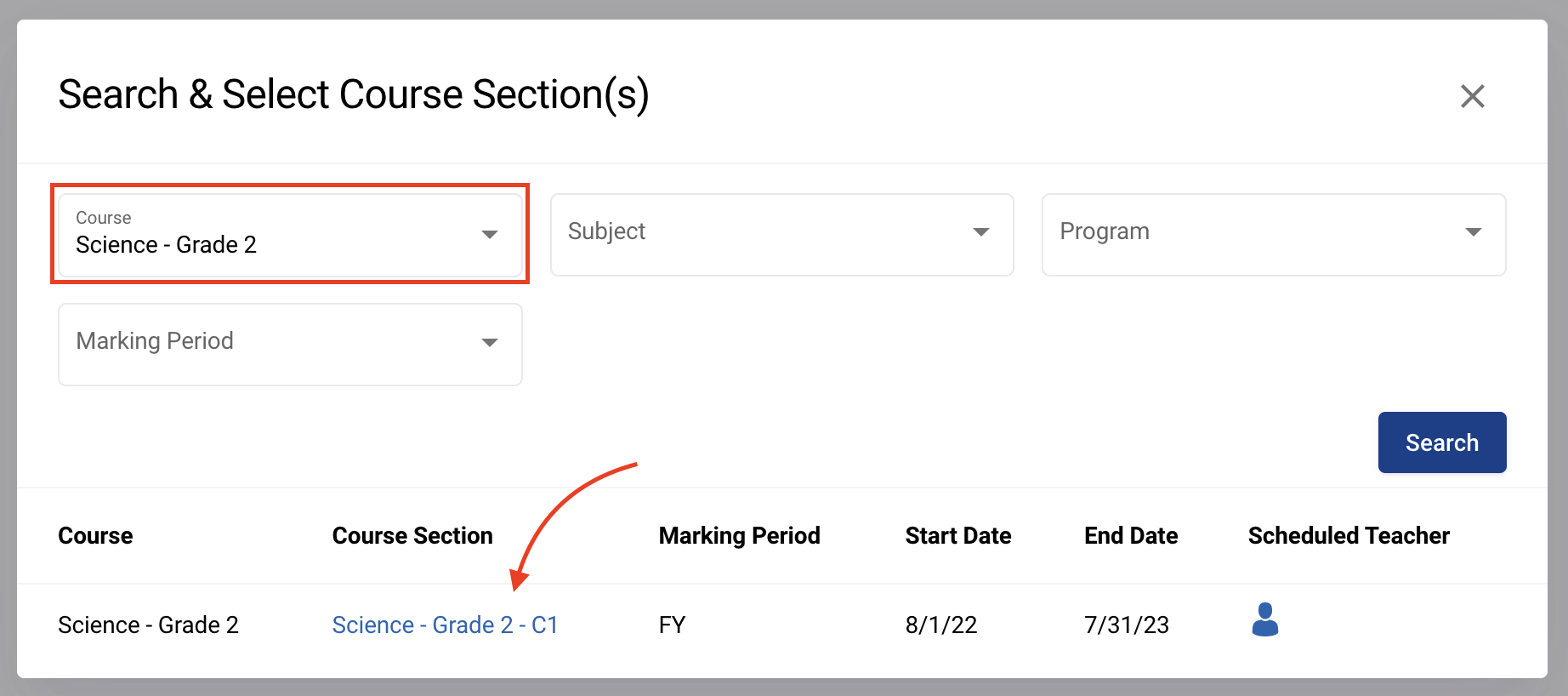The image size is (1568, 696).
Task: Click the Course column header
Action: (x=95, y=535)
